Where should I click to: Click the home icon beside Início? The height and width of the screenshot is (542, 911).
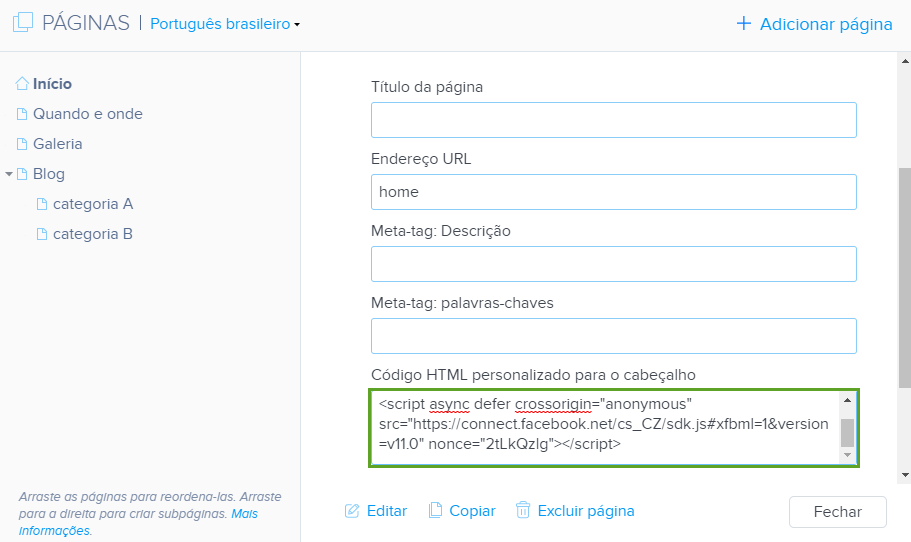[22, 84]
